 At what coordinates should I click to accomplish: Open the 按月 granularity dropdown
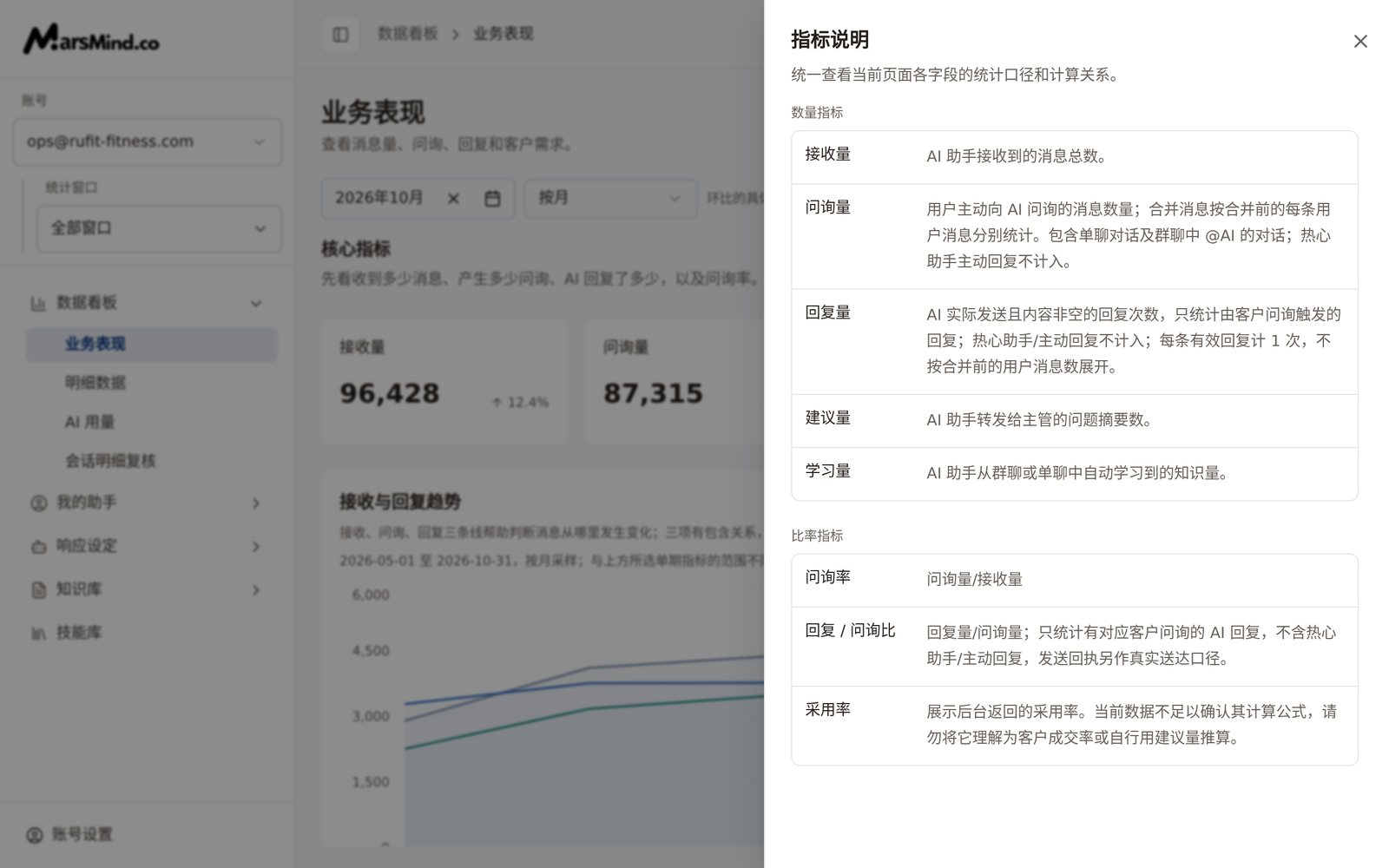(610, 198)
